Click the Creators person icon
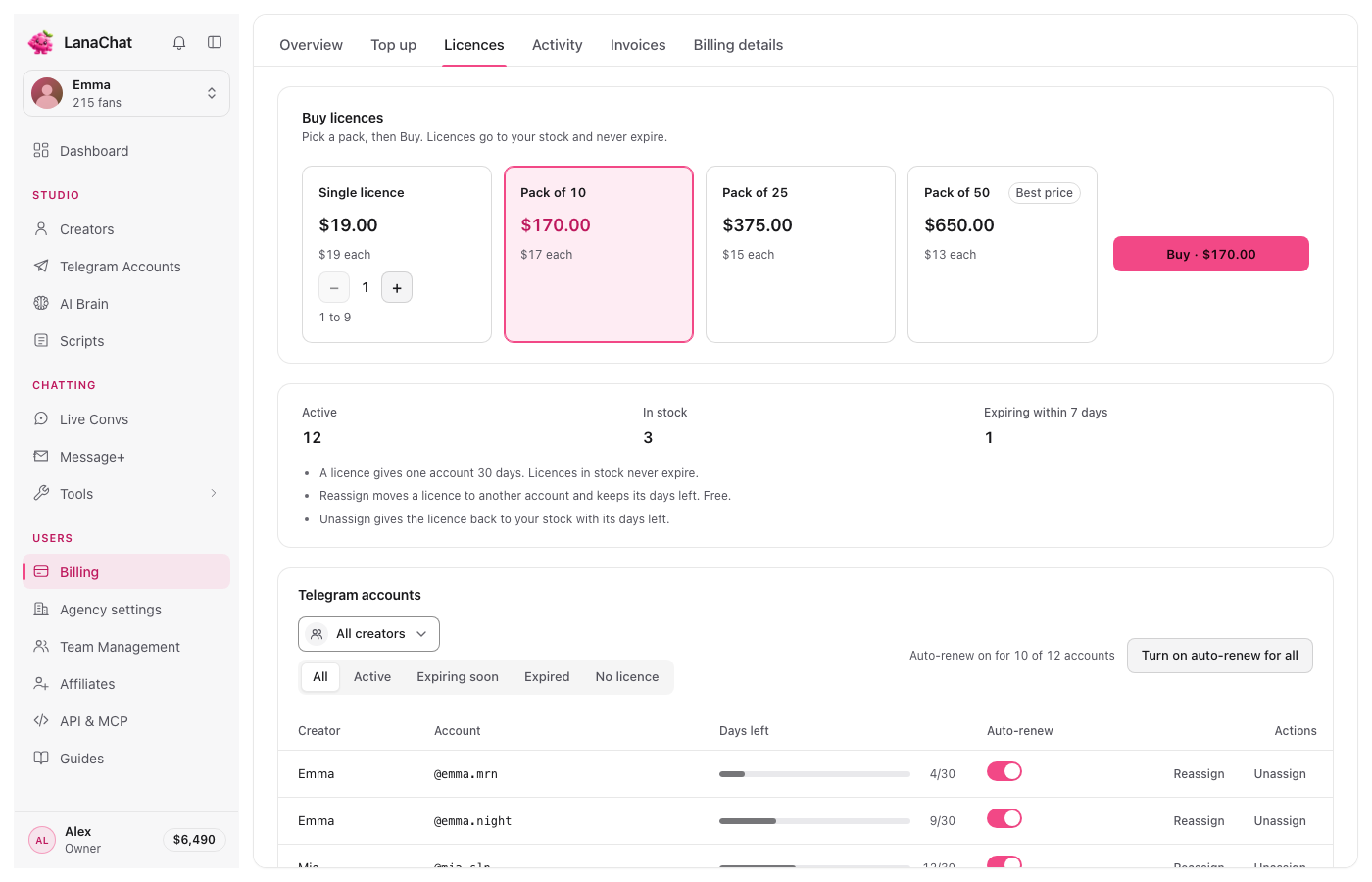 pos(41,228)
